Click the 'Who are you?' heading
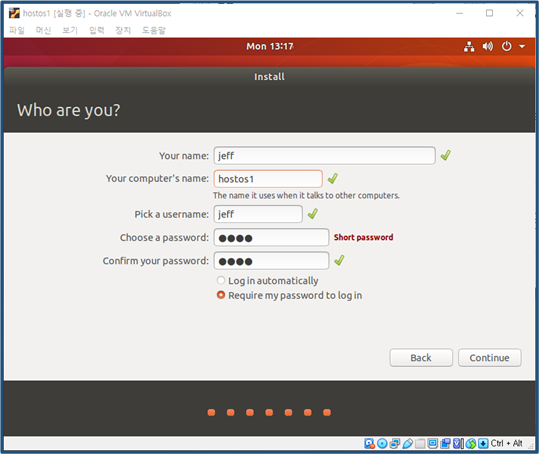Viewport: 539px width, 454px height. tap(69, 110)
